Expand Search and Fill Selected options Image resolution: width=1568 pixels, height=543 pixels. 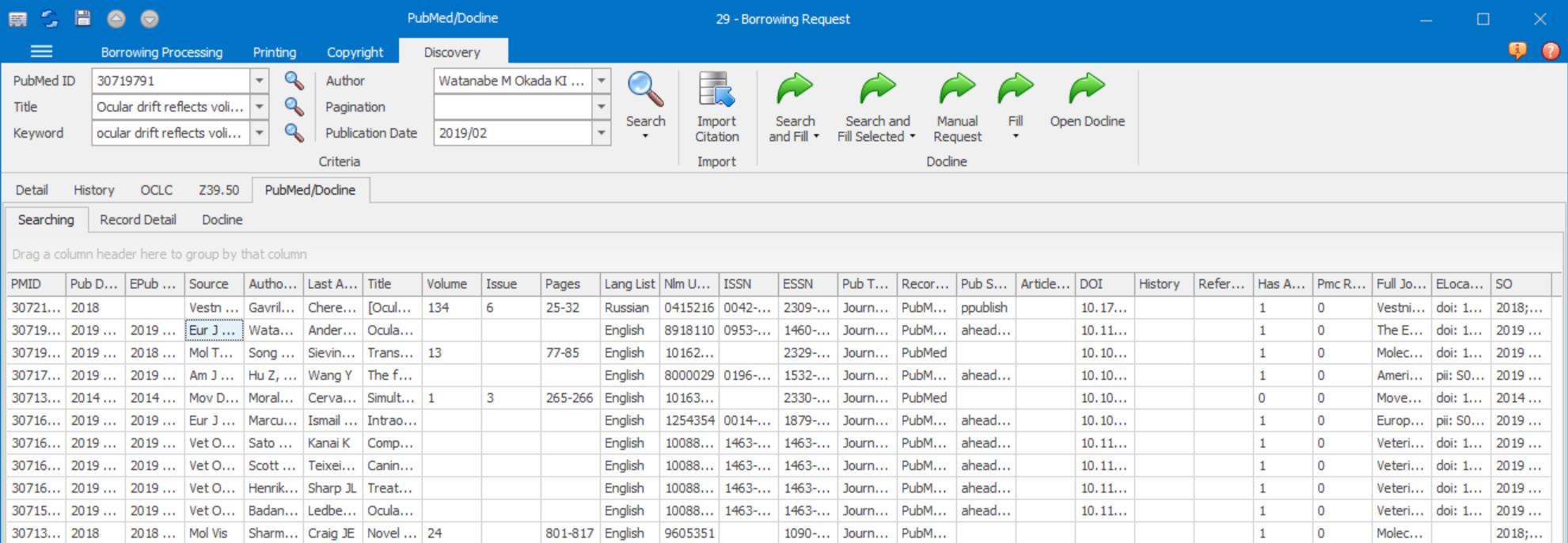(912, 137)
